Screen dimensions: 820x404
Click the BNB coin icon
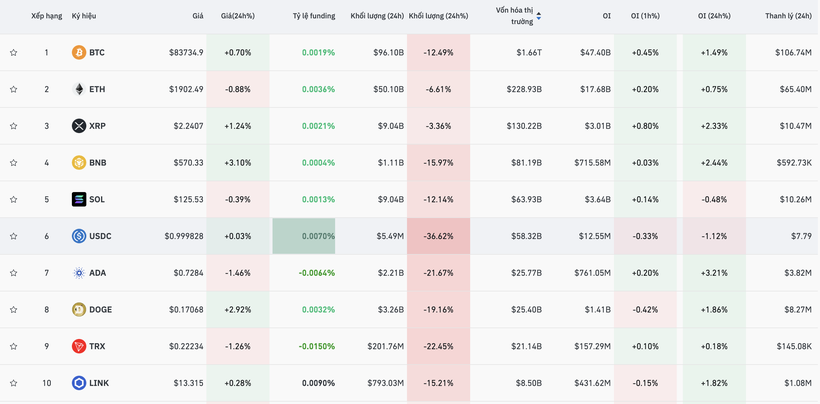[79, 163]
